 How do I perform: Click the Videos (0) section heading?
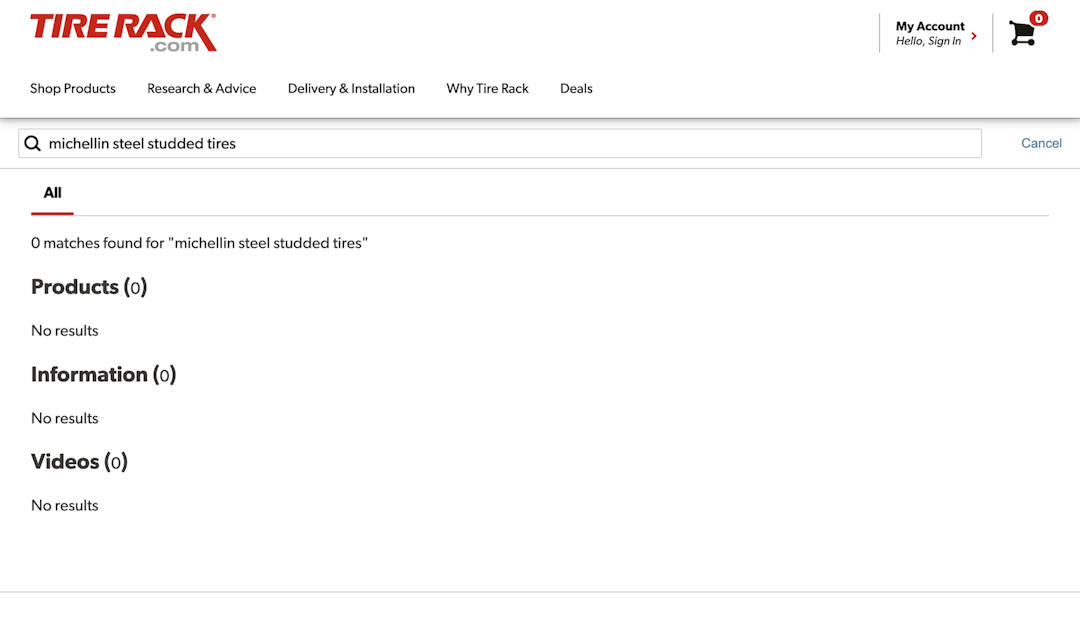click(79, 462)
